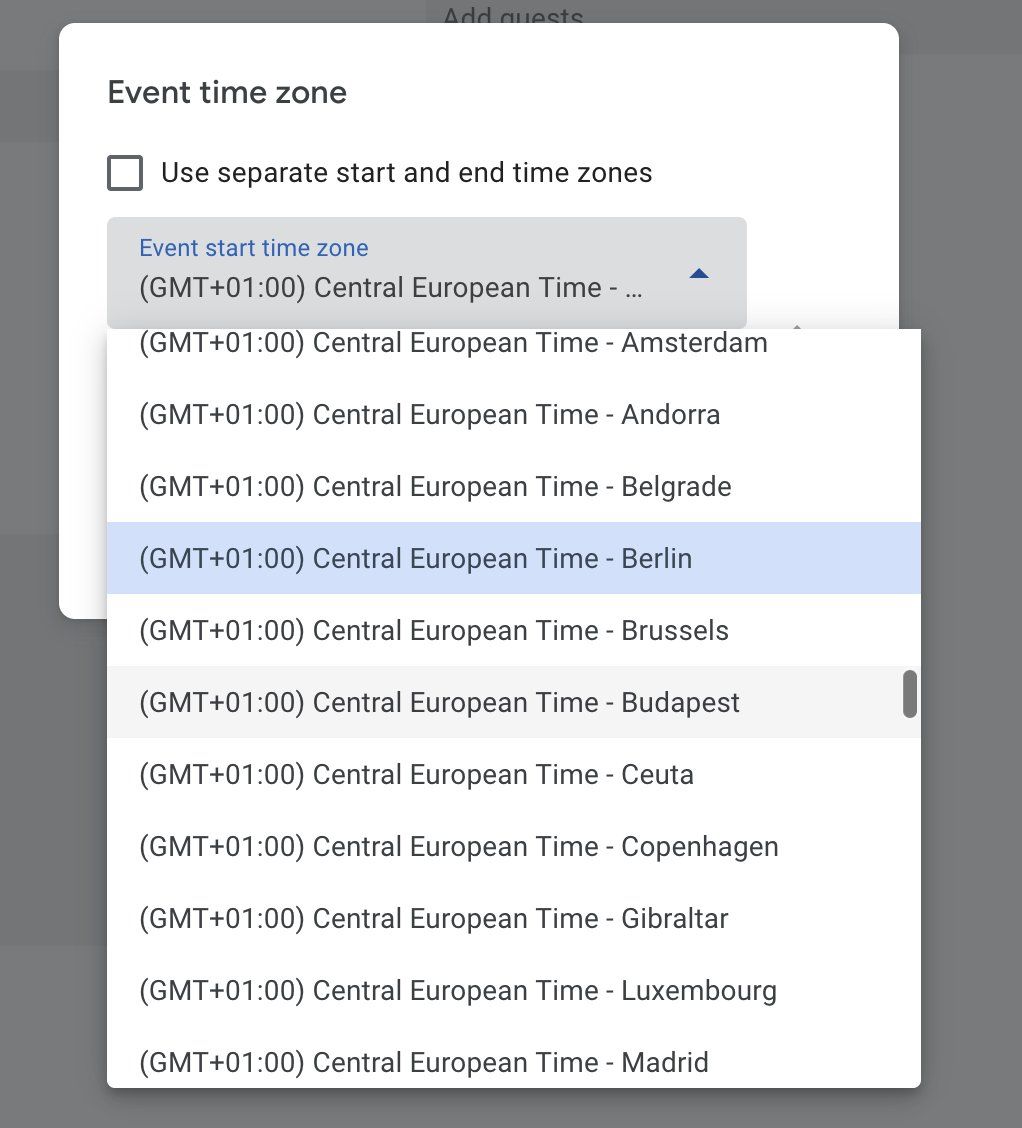The image size is (1022, 1128).
Task: Click the selected Central European Time value text
Action: [390, 288]
